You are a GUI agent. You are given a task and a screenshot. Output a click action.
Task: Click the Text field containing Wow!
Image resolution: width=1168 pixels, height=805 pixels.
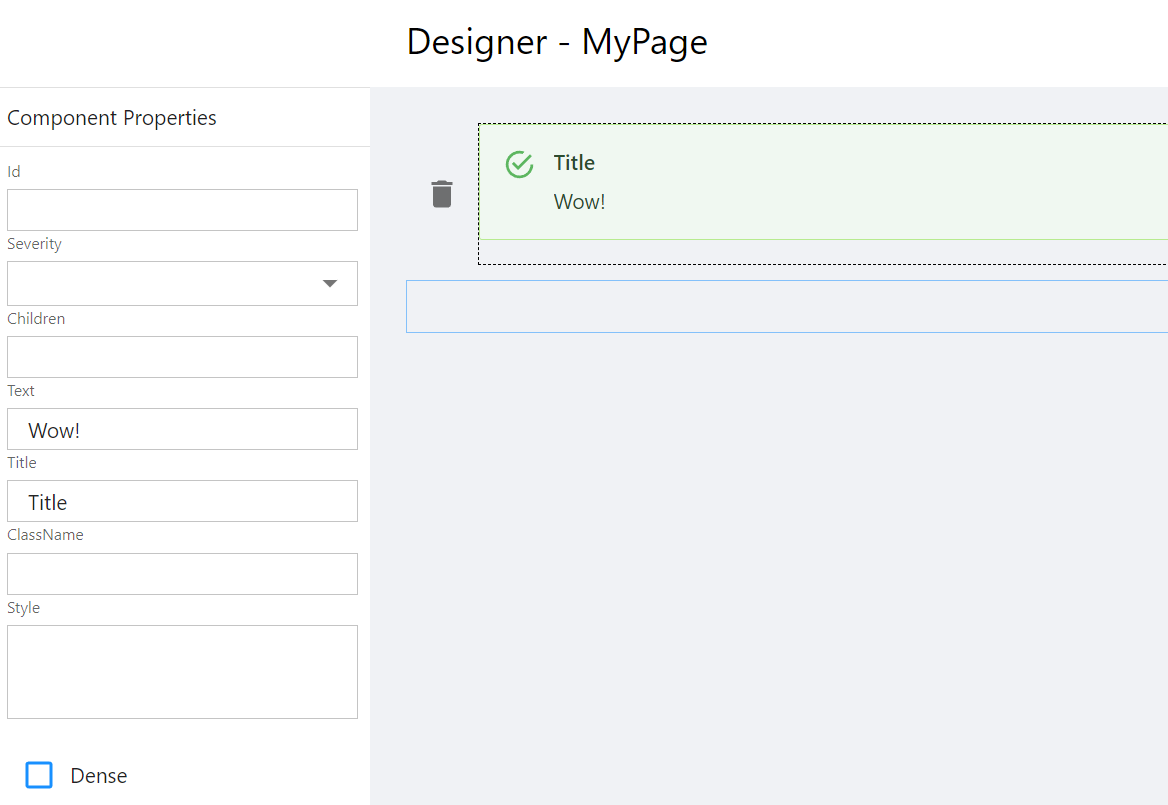coord(182,429)
